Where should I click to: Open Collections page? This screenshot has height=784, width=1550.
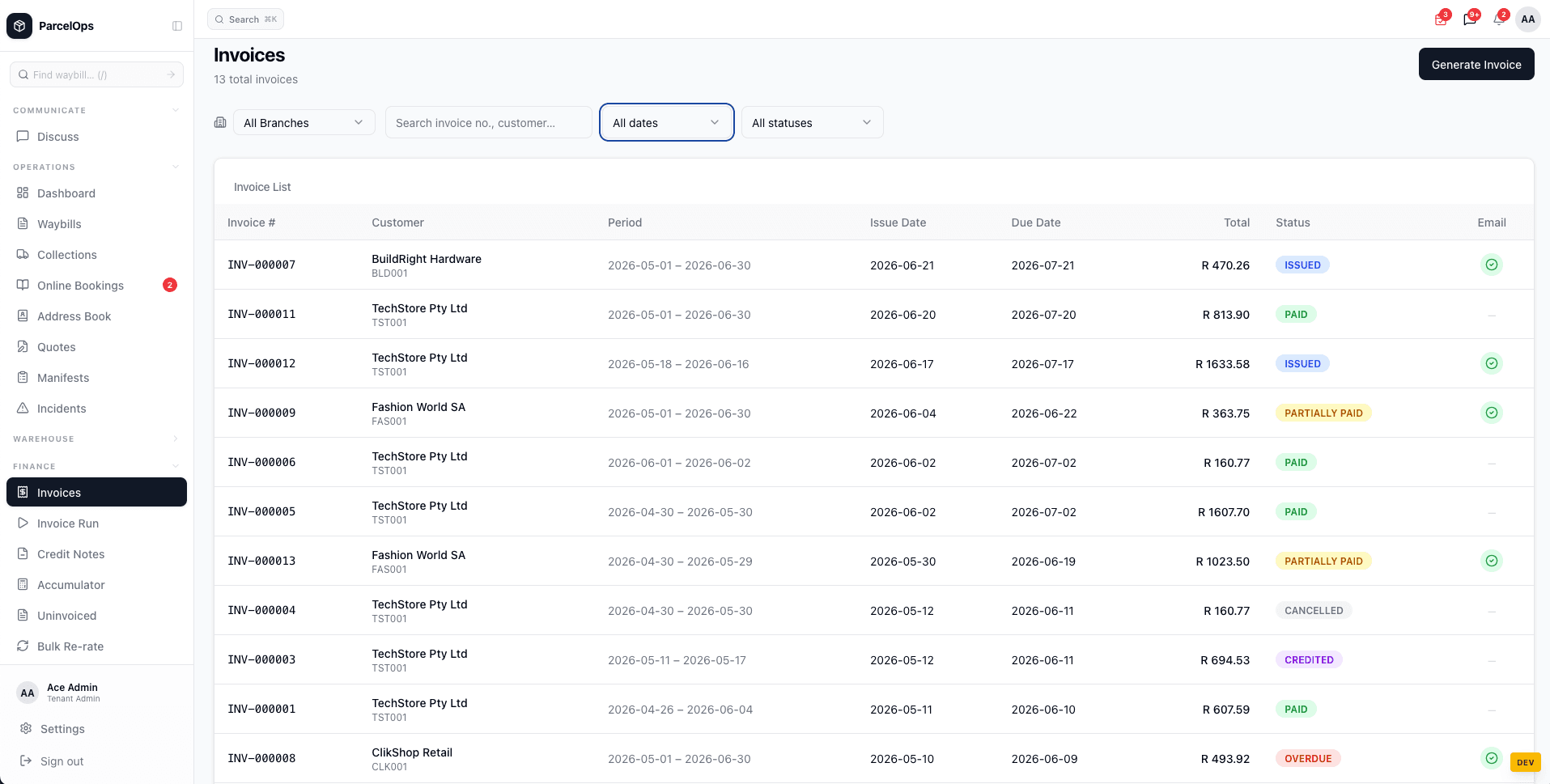pyautogui.click(x=96, y=255)
